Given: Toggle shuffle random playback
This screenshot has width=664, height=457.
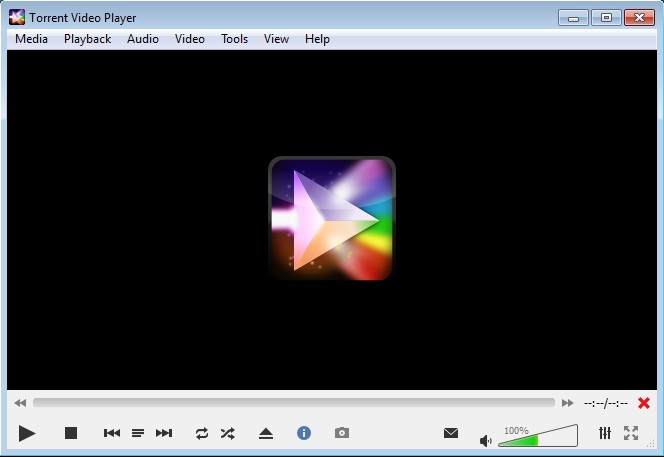Looking at the screenshot, I should [x=228, y=433].
